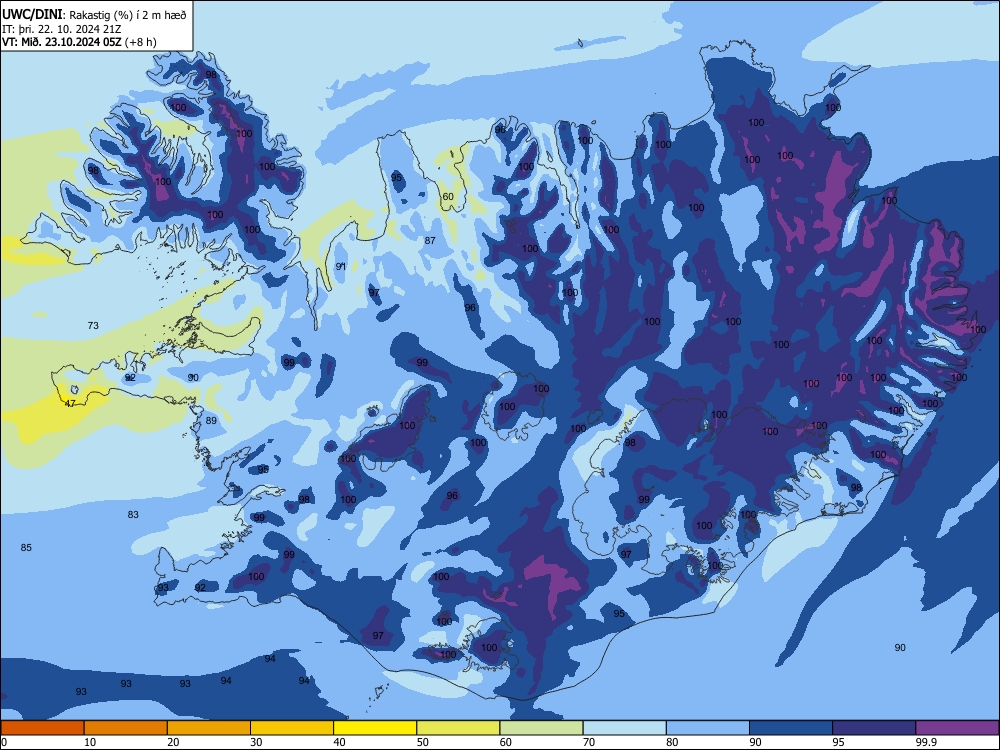This screenshot has height=750, width=1000.
Task: Click the light orange 20–30 legend swatch
Action: [x=209, y=728]
